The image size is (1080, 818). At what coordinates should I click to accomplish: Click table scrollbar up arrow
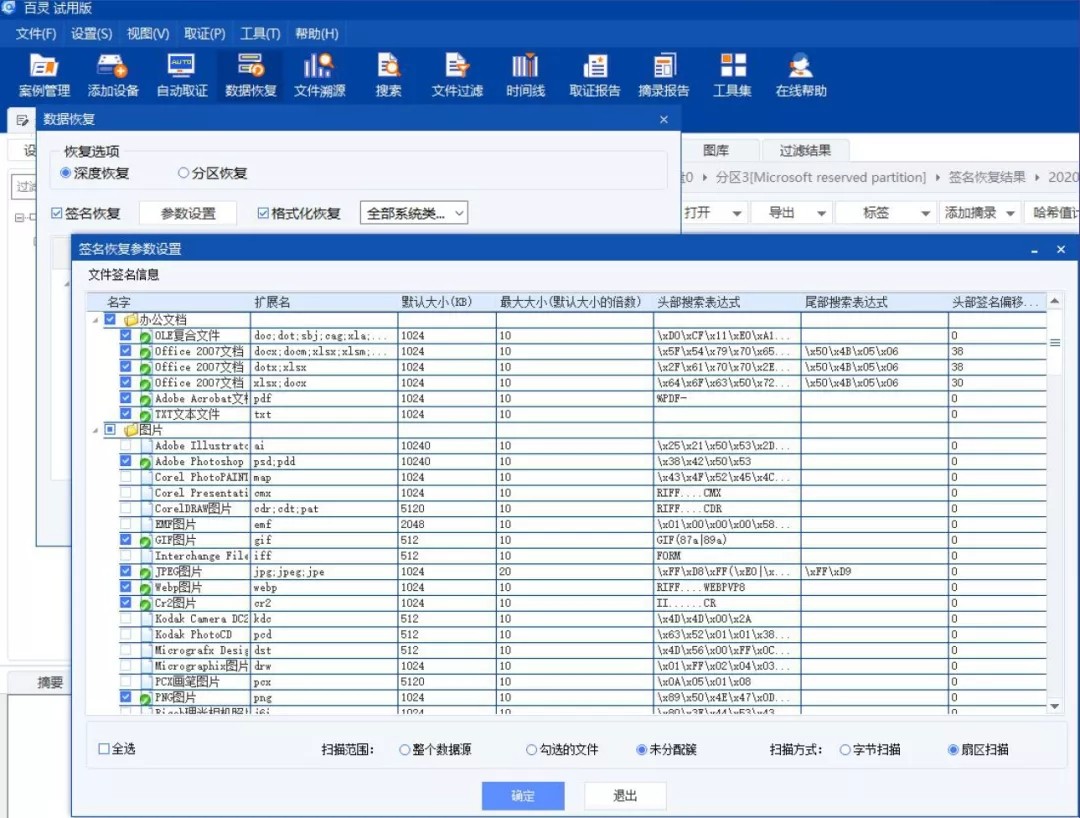click(x=1055, y=301)
